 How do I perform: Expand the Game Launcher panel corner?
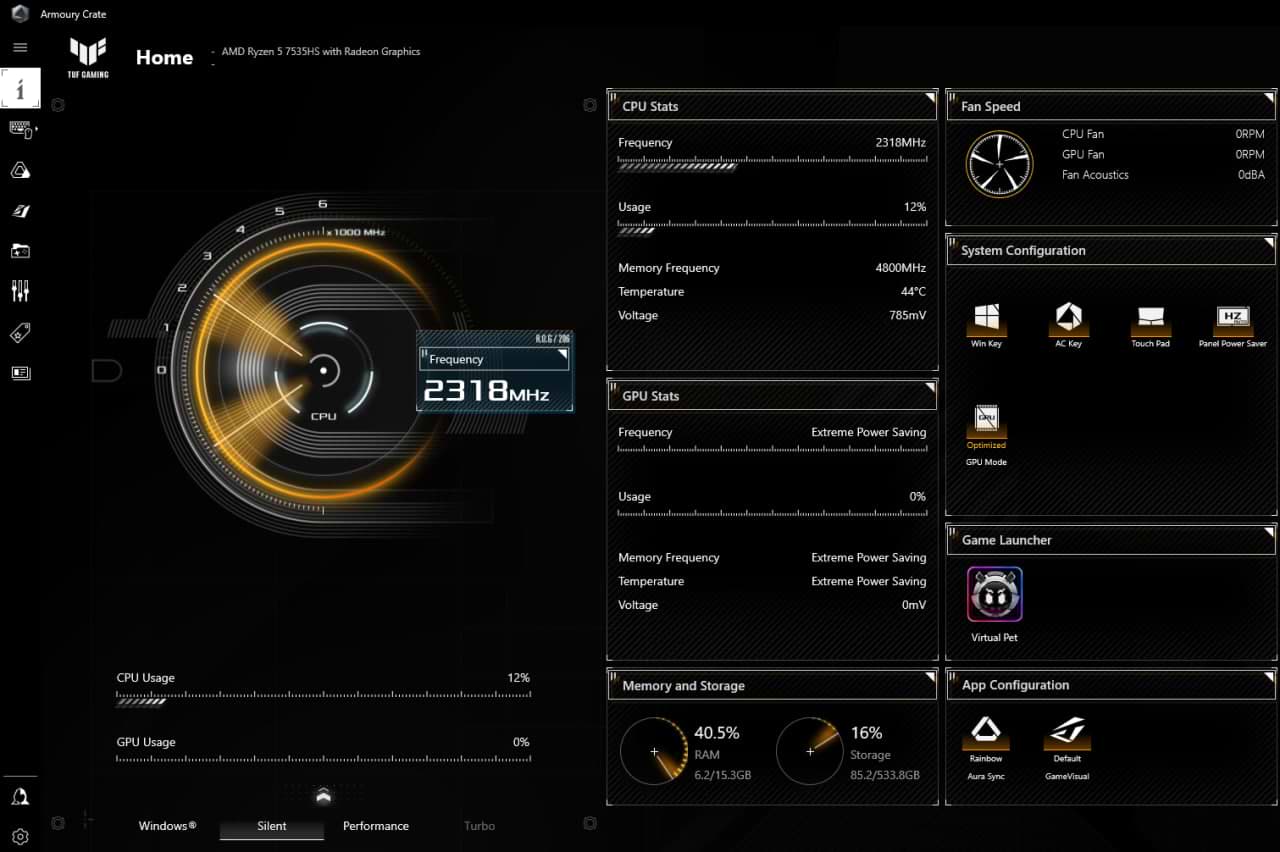pyautogui.click(x=1269, y=531)
